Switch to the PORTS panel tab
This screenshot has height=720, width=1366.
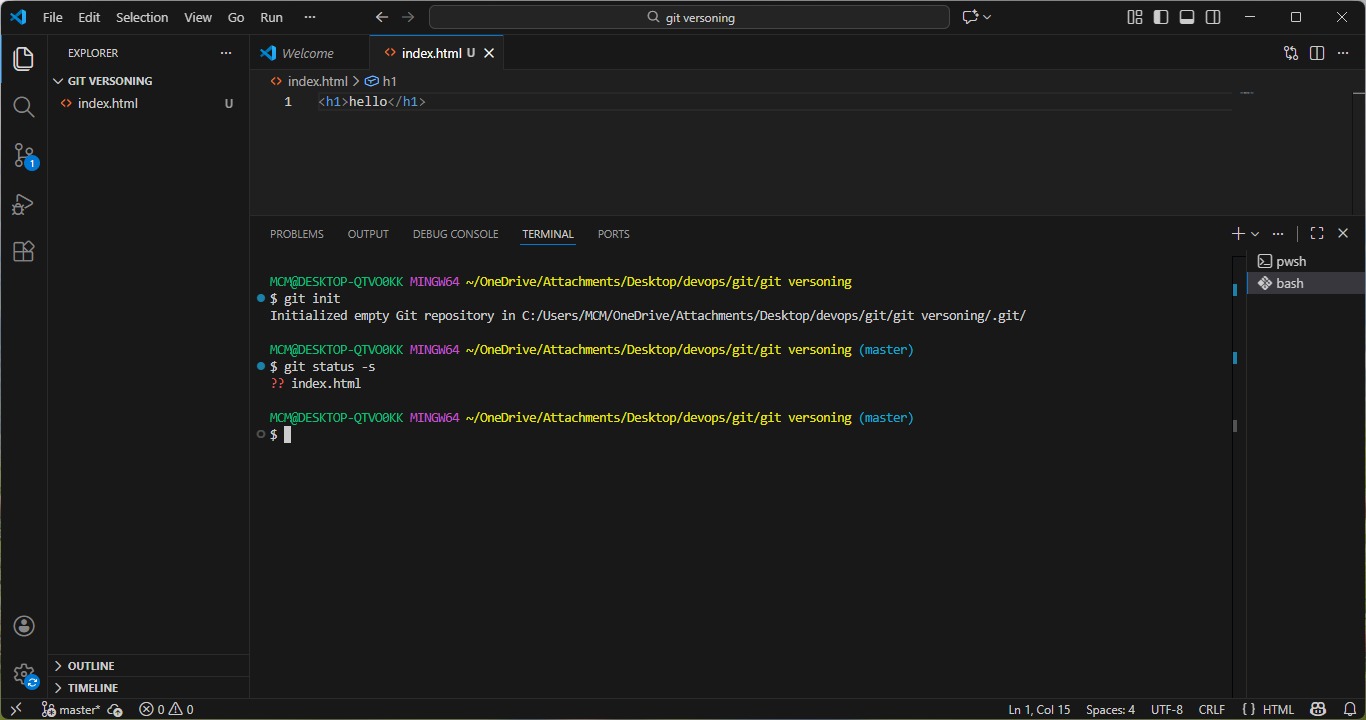[614, 234]
